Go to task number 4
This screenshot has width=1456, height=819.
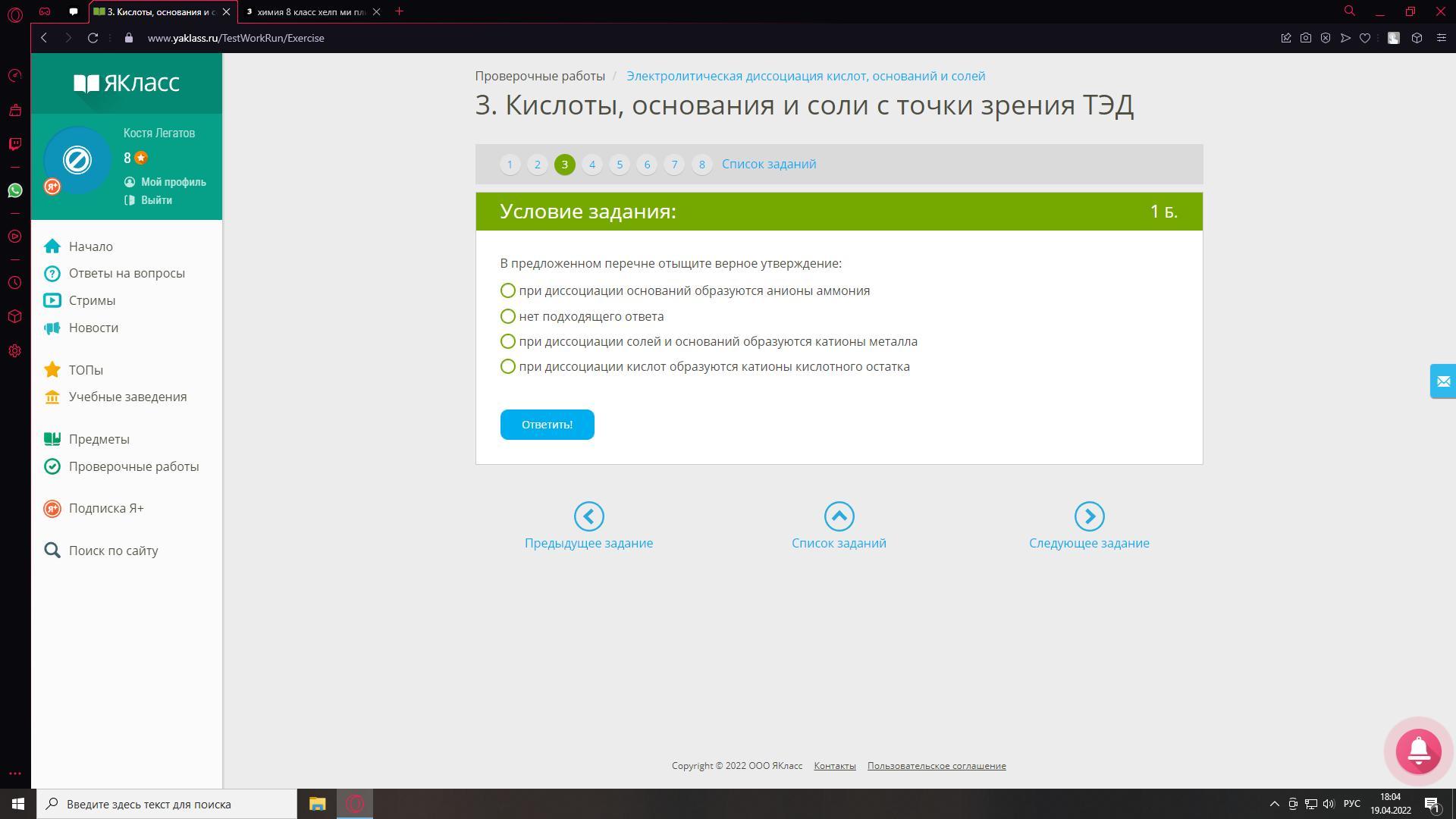click(x=592, y=165)
